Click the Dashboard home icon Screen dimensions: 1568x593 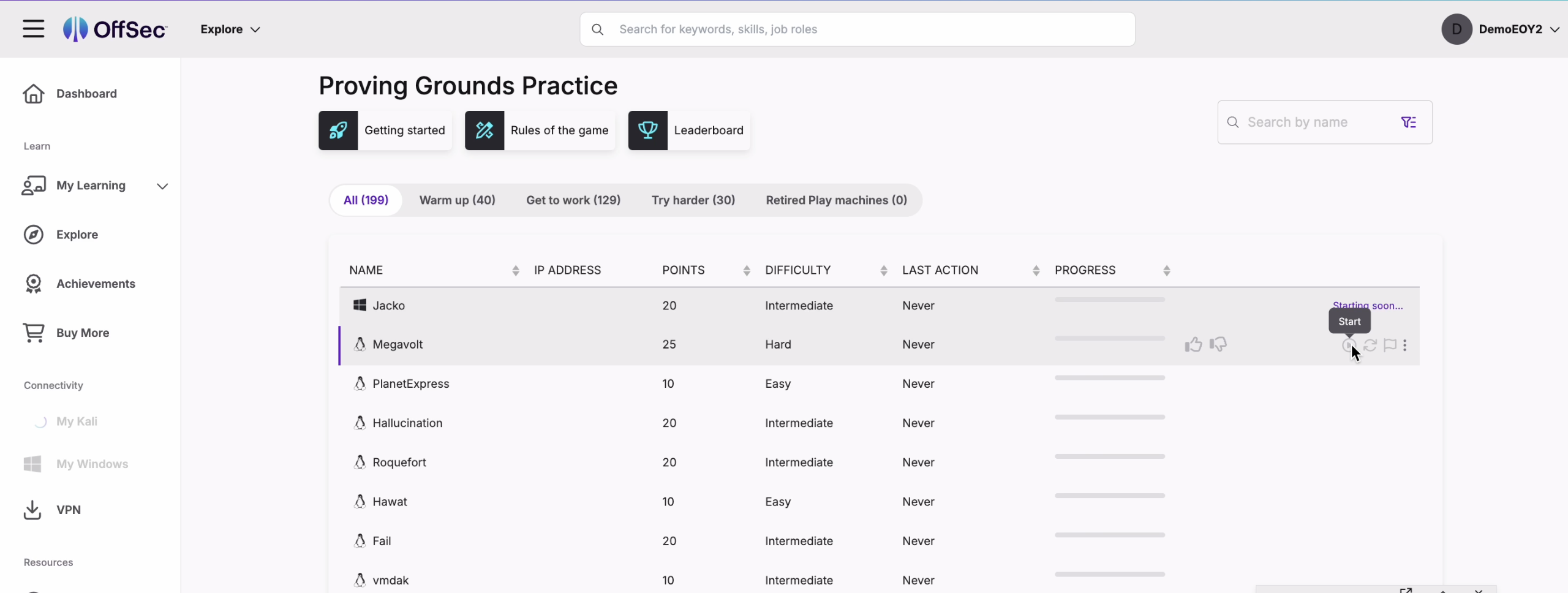pyautogui.click(x=34, y=94)
